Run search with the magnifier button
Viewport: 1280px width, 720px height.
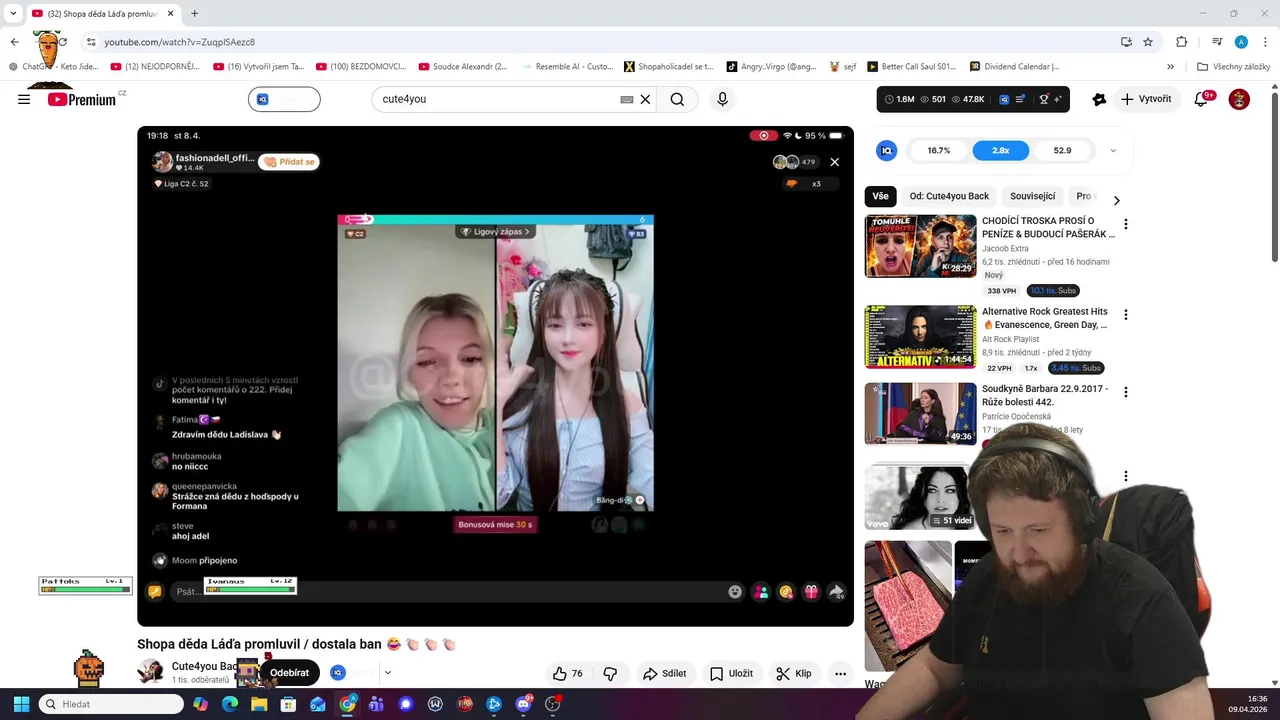(677, 99)
